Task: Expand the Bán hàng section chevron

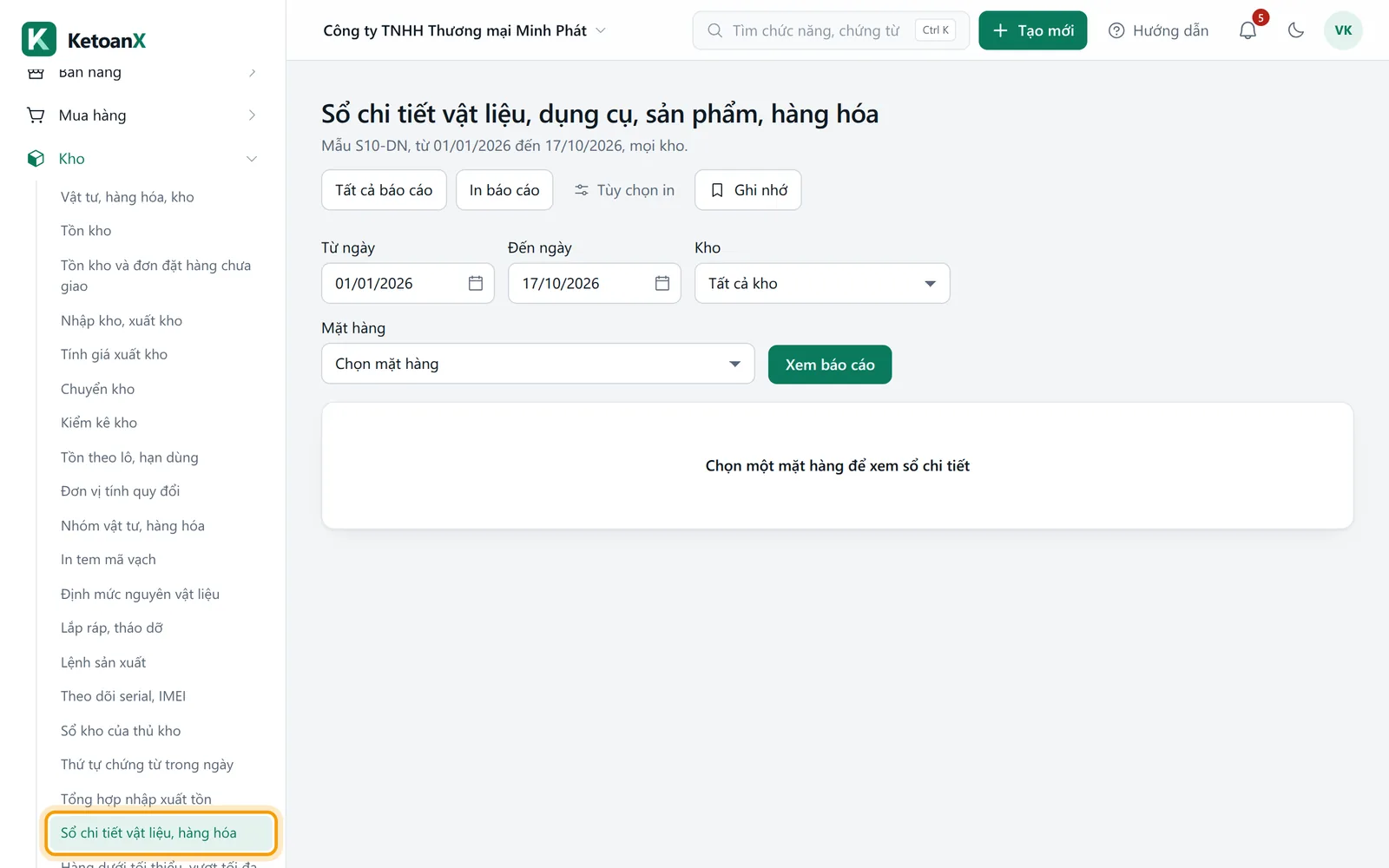Action: tap(252, 72)
